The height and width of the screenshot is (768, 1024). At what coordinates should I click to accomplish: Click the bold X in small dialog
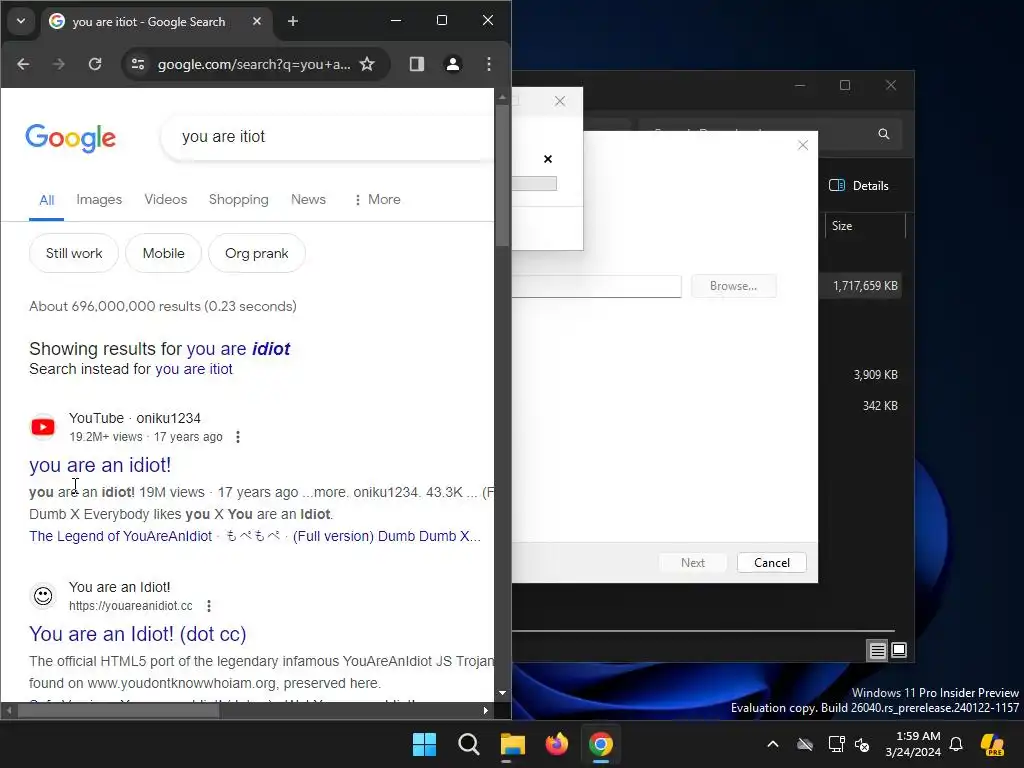pyautogui.click(x=548, y=159)
